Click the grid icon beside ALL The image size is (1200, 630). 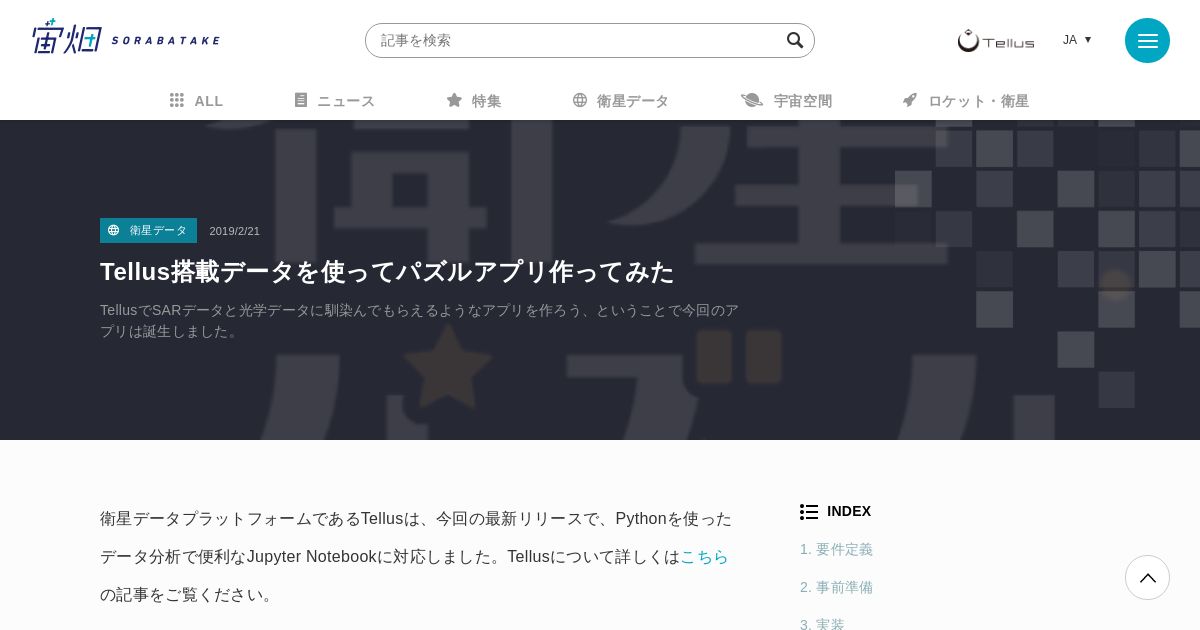(x=177, y=100)
